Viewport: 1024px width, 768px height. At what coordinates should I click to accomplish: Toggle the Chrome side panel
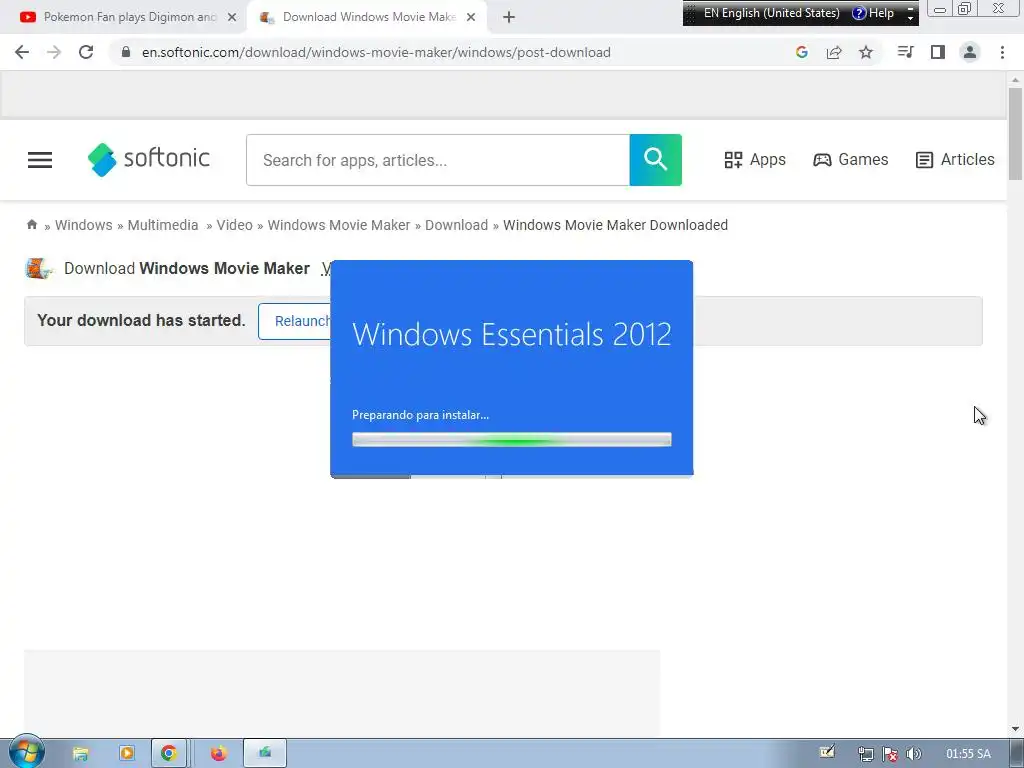(x=938, y=52)
